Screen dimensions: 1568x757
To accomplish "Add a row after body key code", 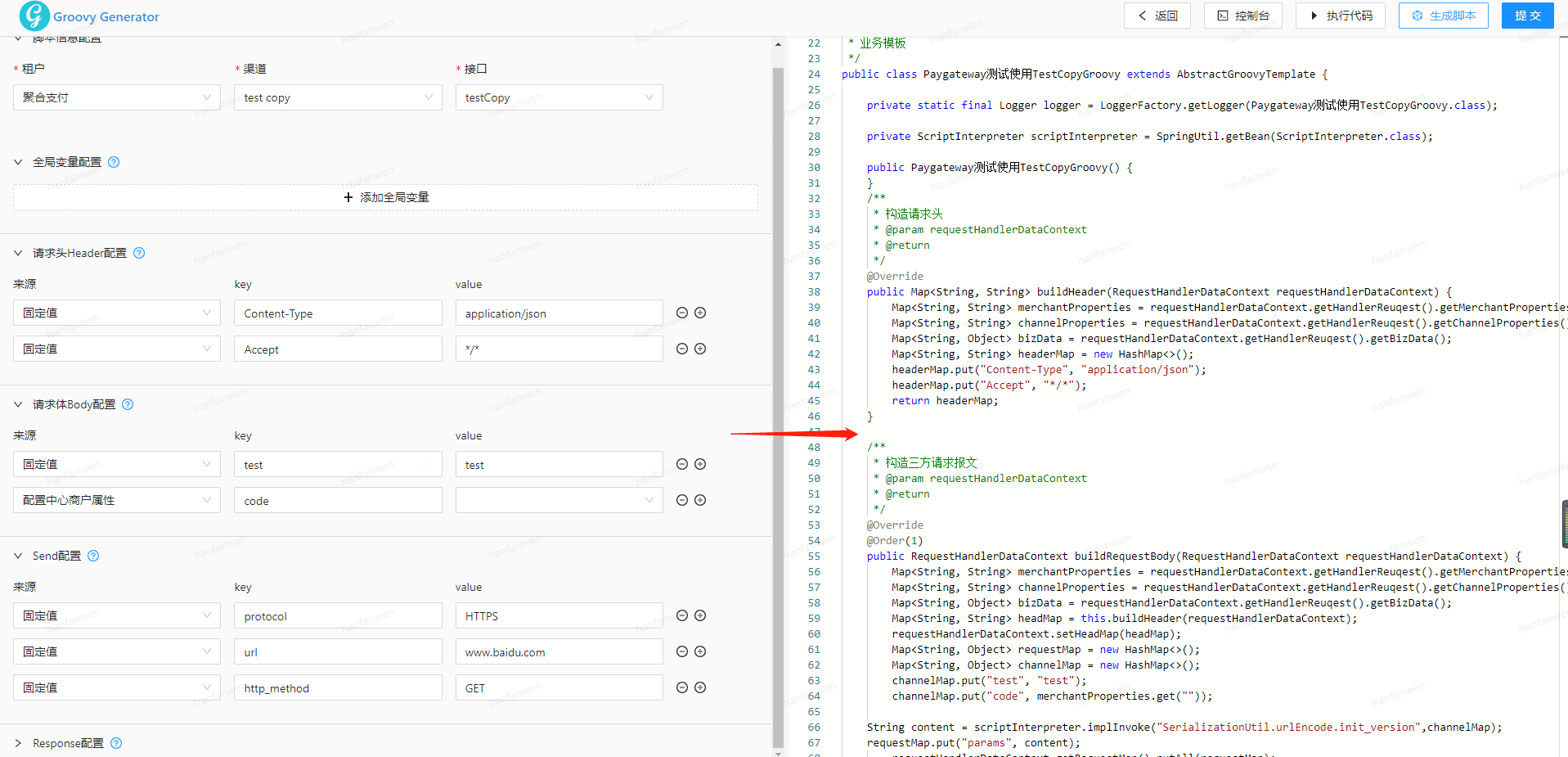I will click(x=700, y=500).
